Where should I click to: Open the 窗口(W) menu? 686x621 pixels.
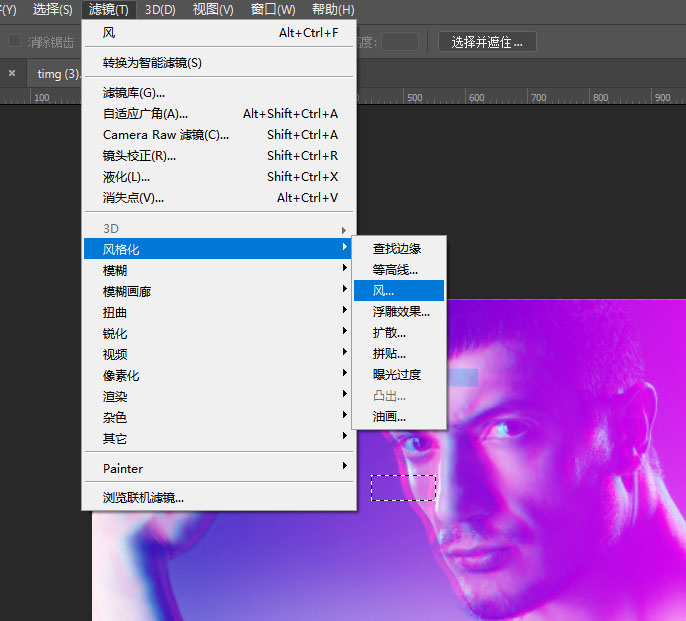(273, 9)
